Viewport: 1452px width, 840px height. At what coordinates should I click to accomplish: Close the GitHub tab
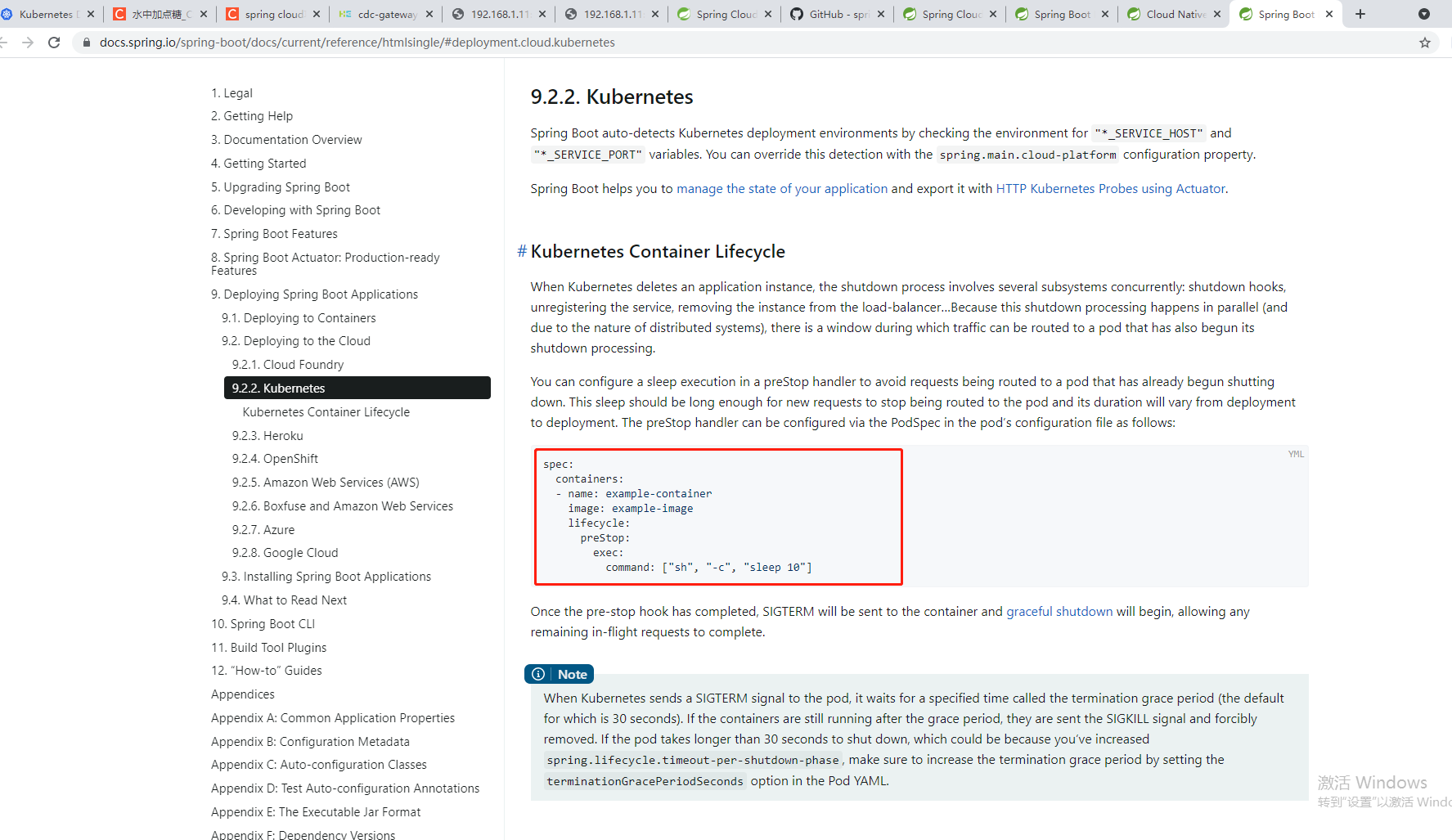pyautogui.click(x=881, y=14)
